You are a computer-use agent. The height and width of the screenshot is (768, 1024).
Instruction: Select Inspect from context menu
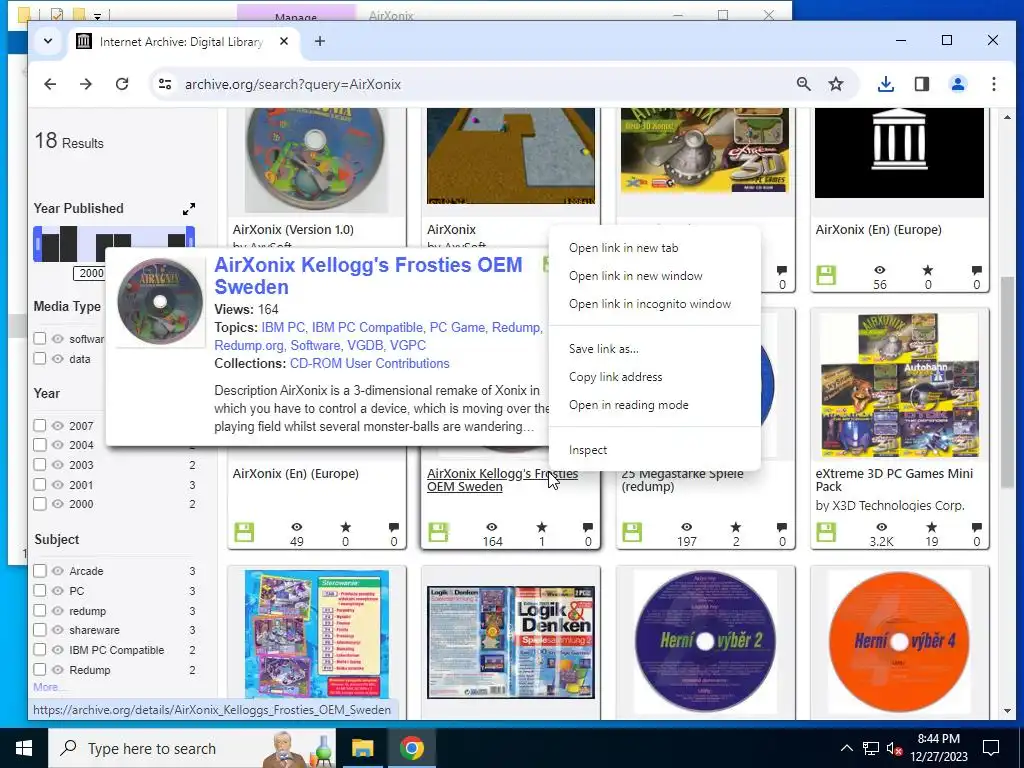tap(654, 451)
